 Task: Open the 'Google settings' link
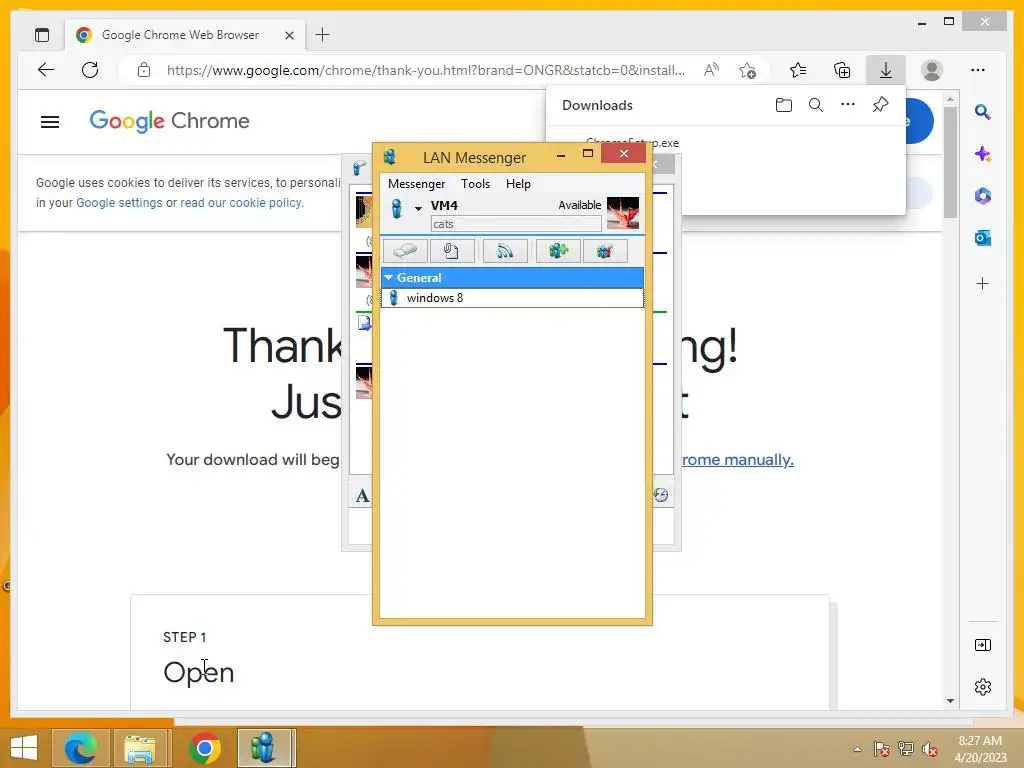click(119, 202)
